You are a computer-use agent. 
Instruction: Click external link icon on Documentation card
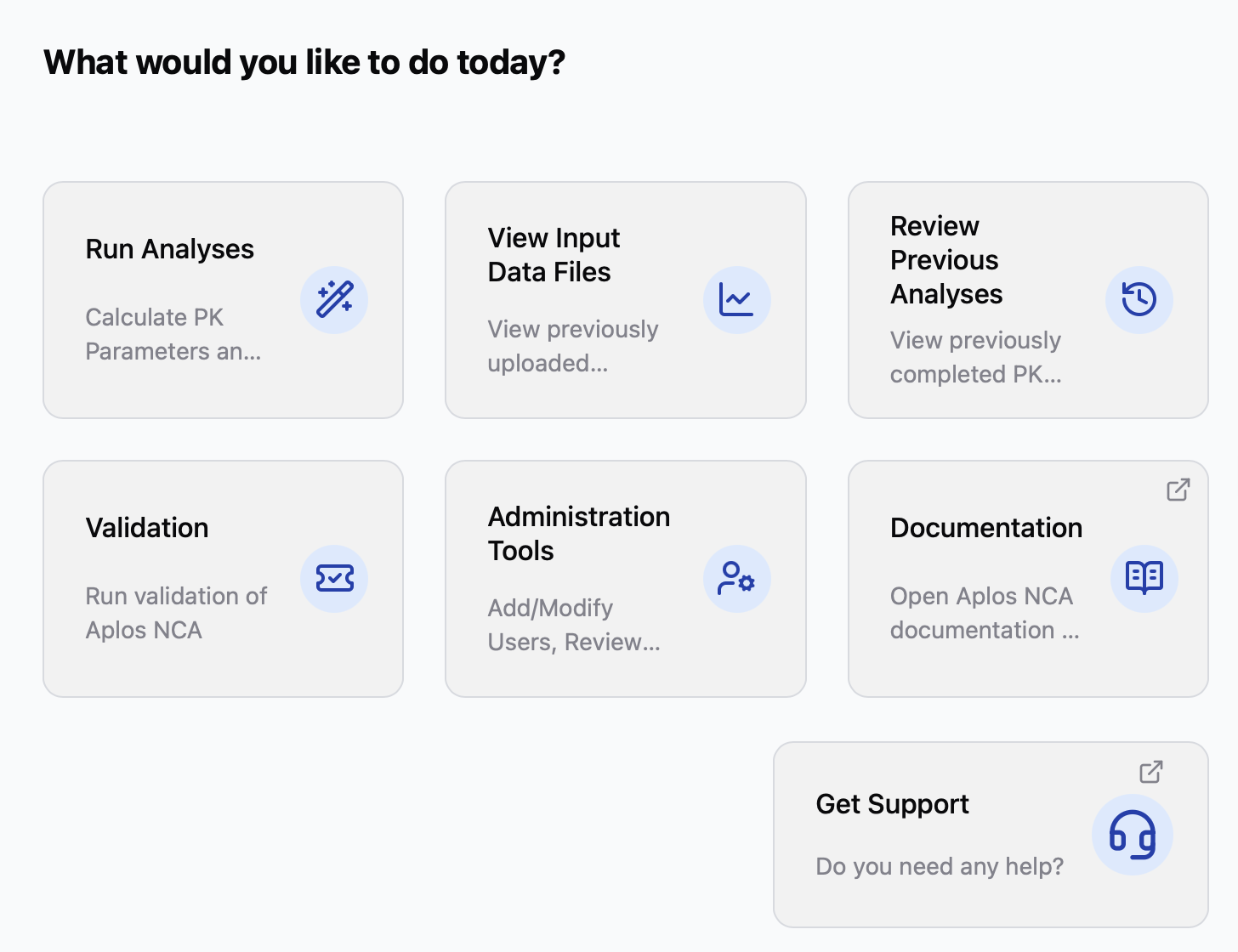click(1178, 490)
